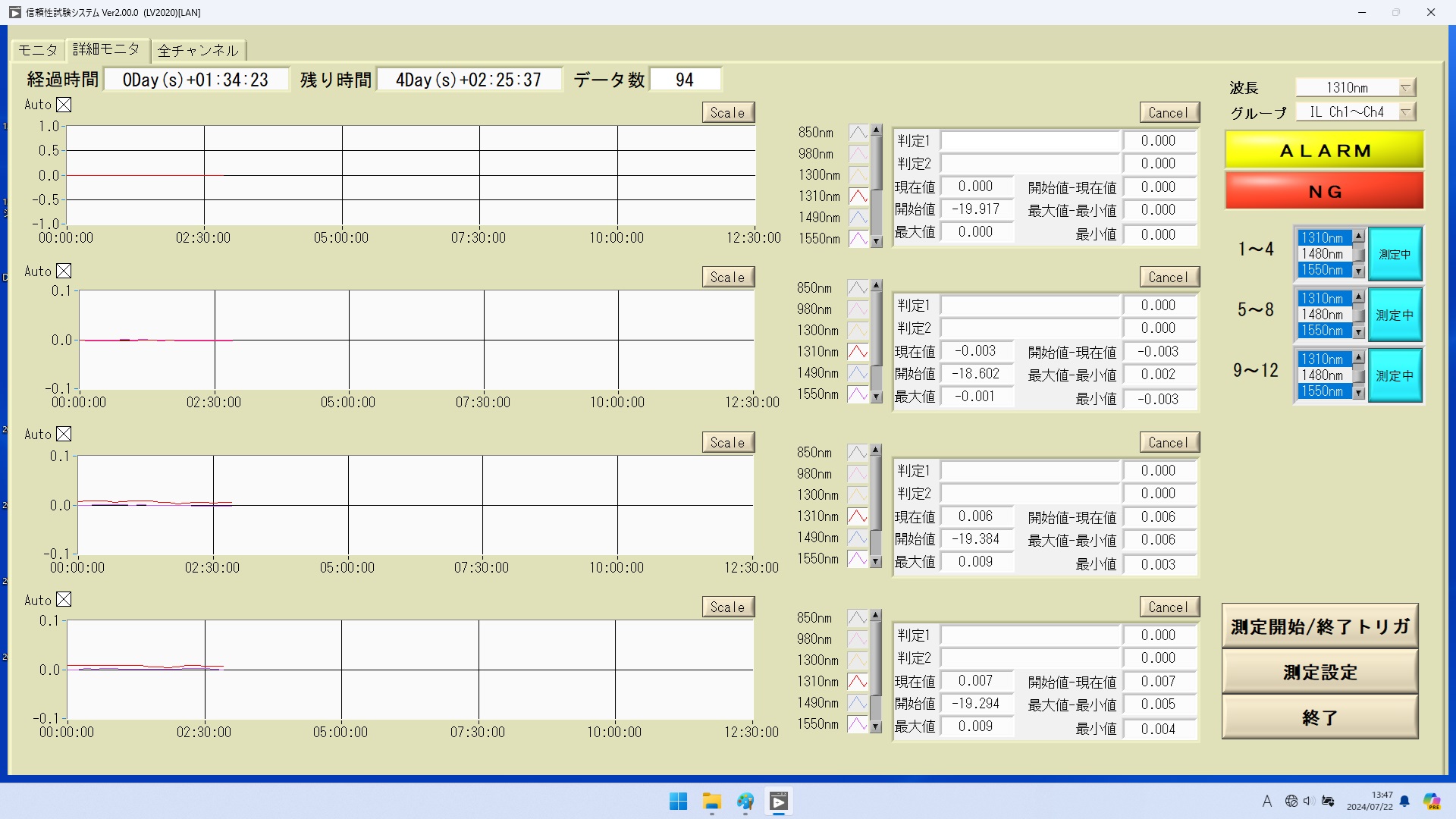Select 1480nm in the 1~4 wavelength list

click(x=1325, y=254)
